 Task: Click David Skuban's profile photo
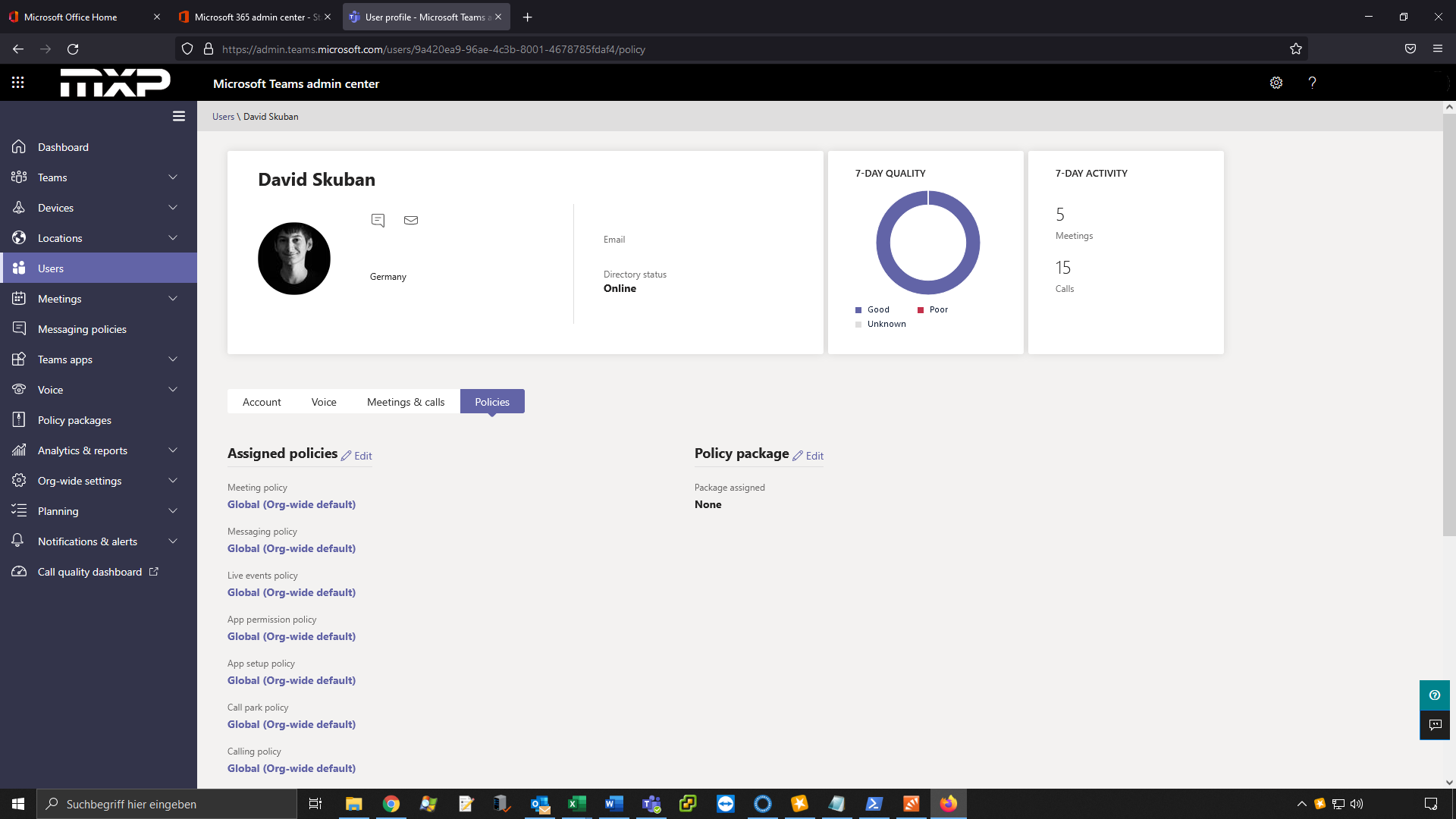tap(294, 259)
